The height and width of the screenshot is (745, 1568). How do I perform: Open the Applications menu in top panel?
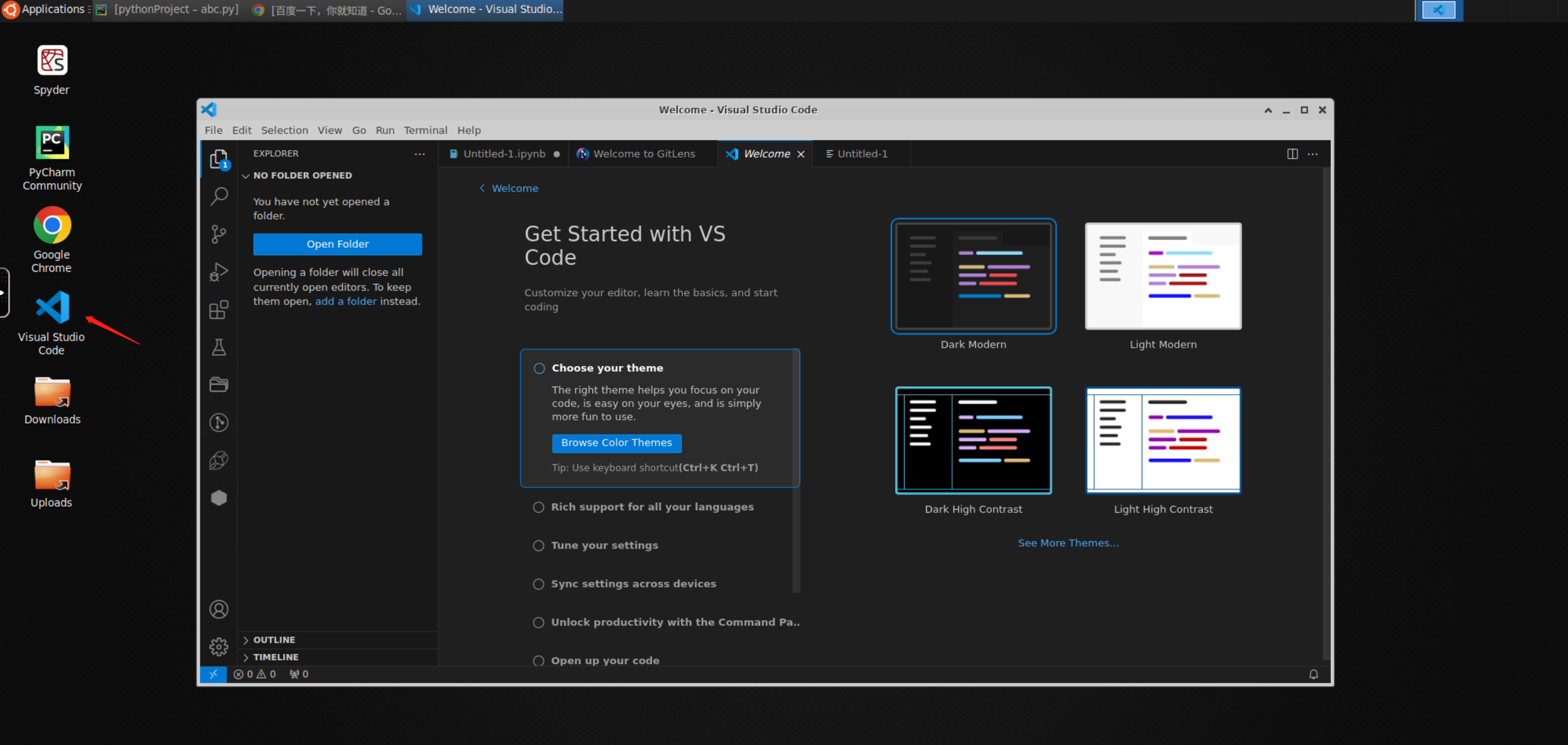[45, 9]
